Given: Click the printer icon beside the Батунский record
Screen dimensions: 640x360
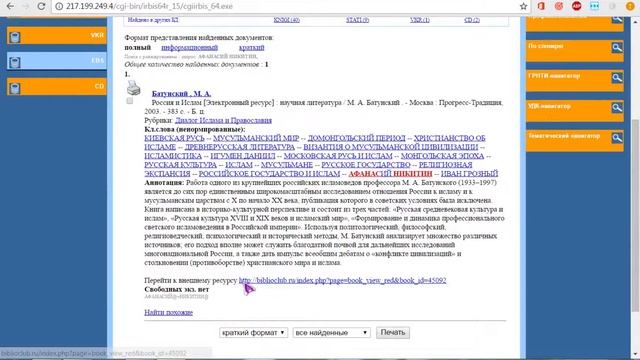Looking at the screenshot, I should click(133, 88).
